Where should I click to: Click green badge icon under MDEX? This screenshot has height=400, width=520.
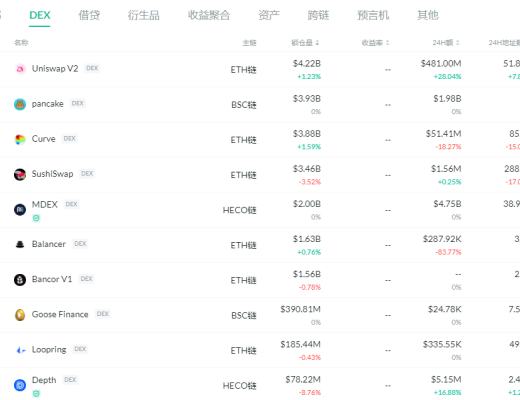coord(36,218)
